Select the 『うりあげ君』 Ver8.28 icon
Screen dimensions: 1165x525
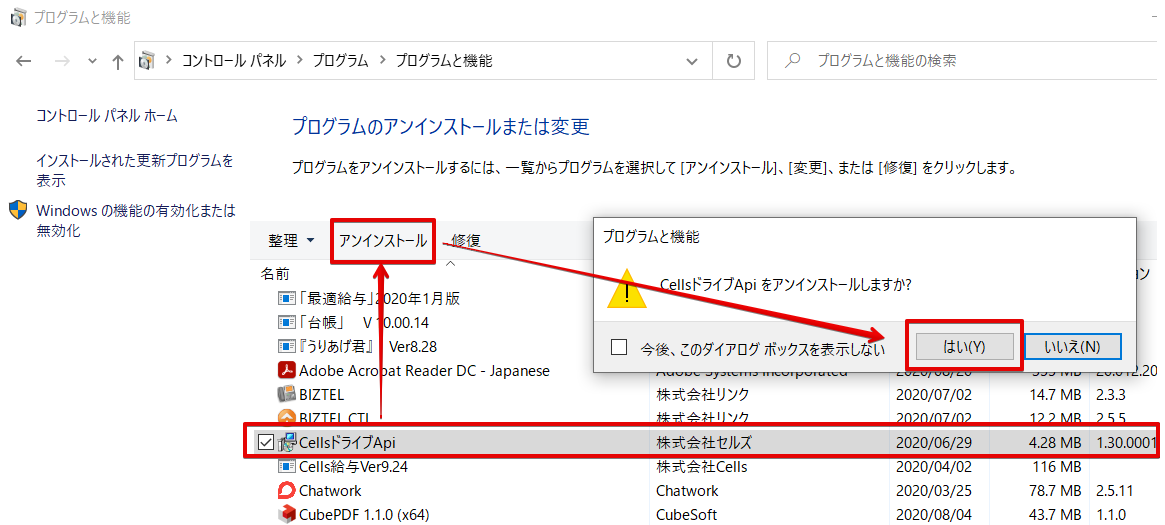pos(287,346)
